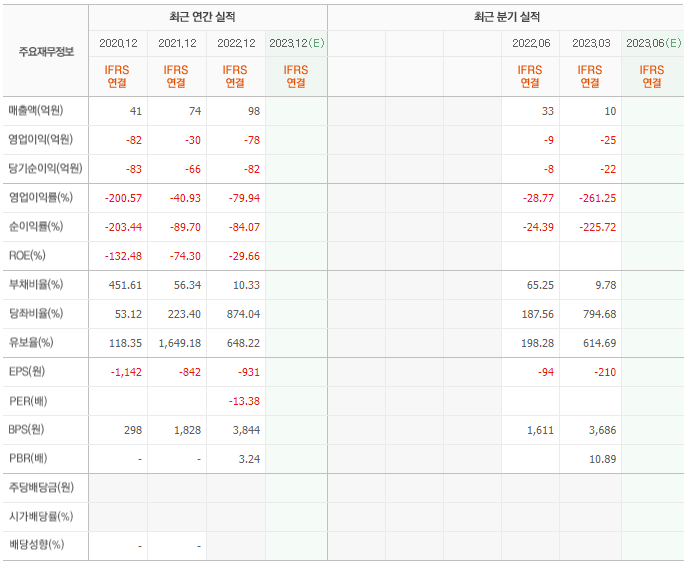The width and height of the screenshot is (690, 564).
Task: Click 매출액 value 98 for 2022.12
Action: [x=253, y=111]
